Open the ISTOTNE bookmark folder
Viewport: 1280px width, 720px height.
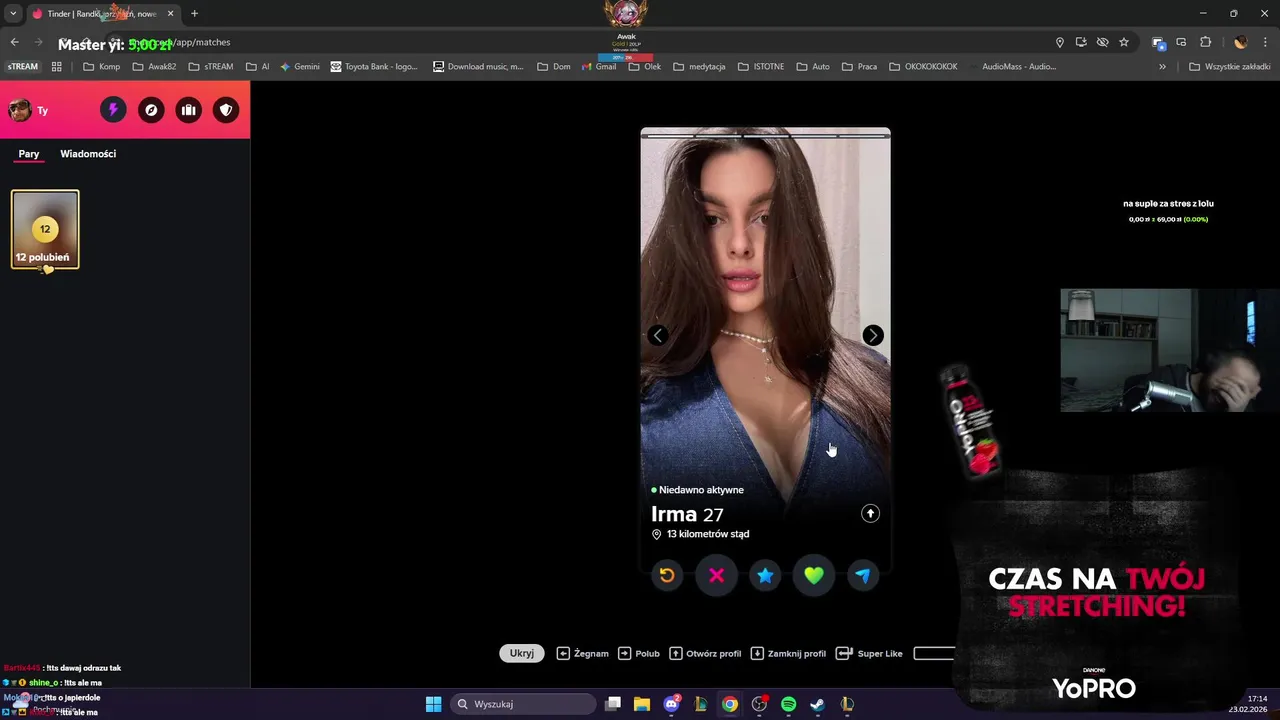click(761, 67)
